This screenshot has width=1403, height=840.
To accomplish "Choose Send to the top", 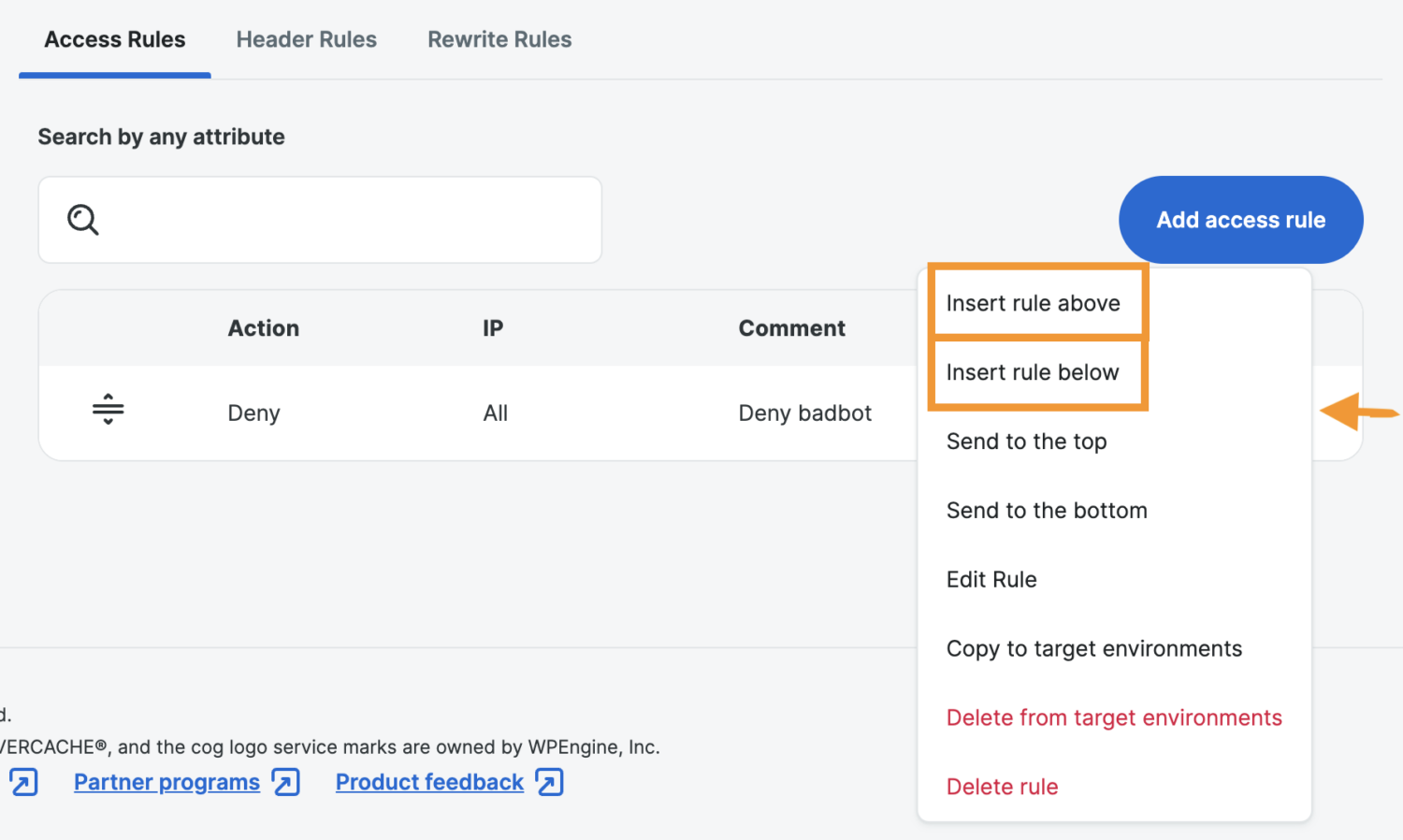I will [1026, 441].
